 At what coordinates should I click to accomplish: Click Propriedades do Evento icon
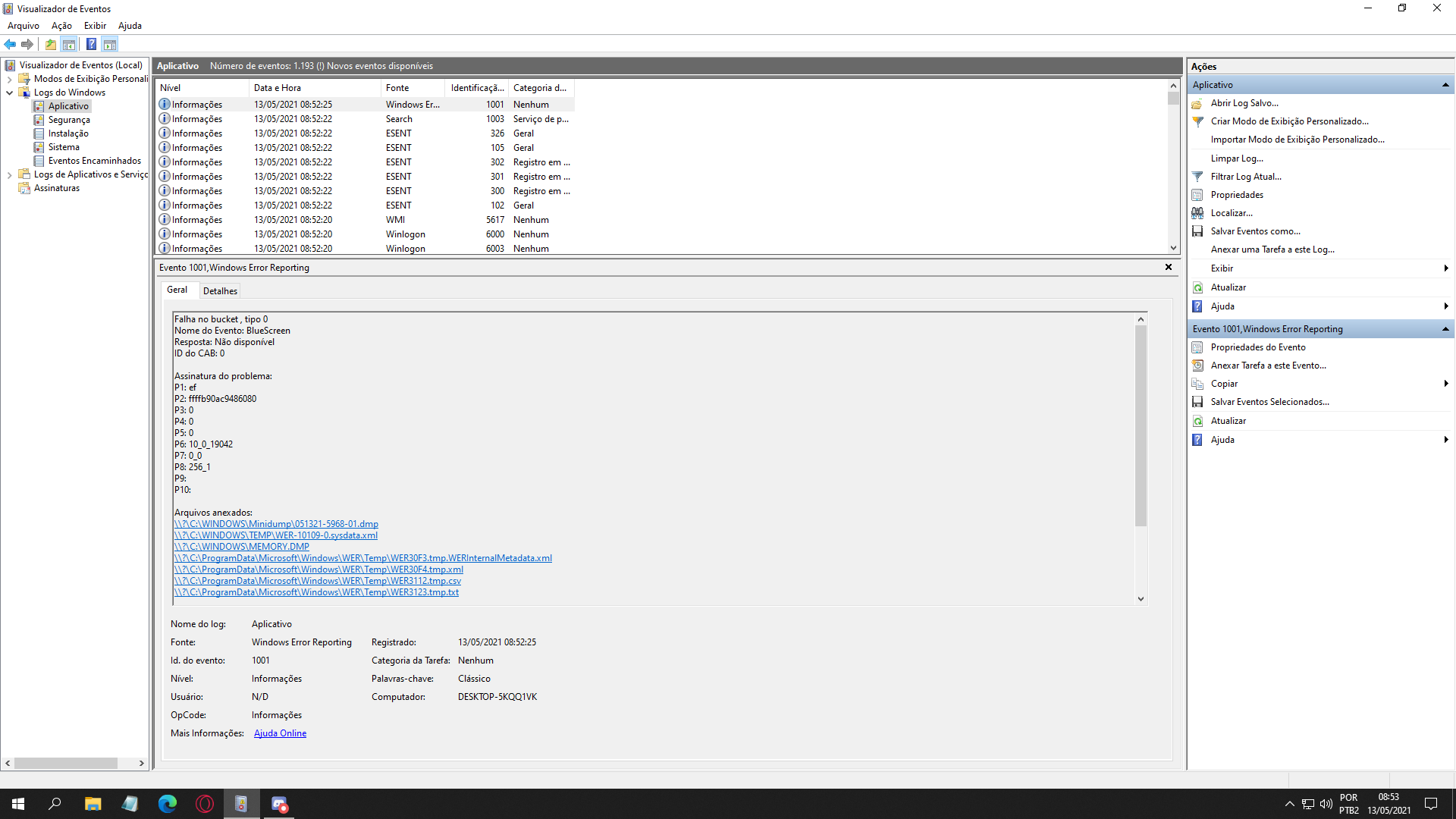click(1197, 347)
